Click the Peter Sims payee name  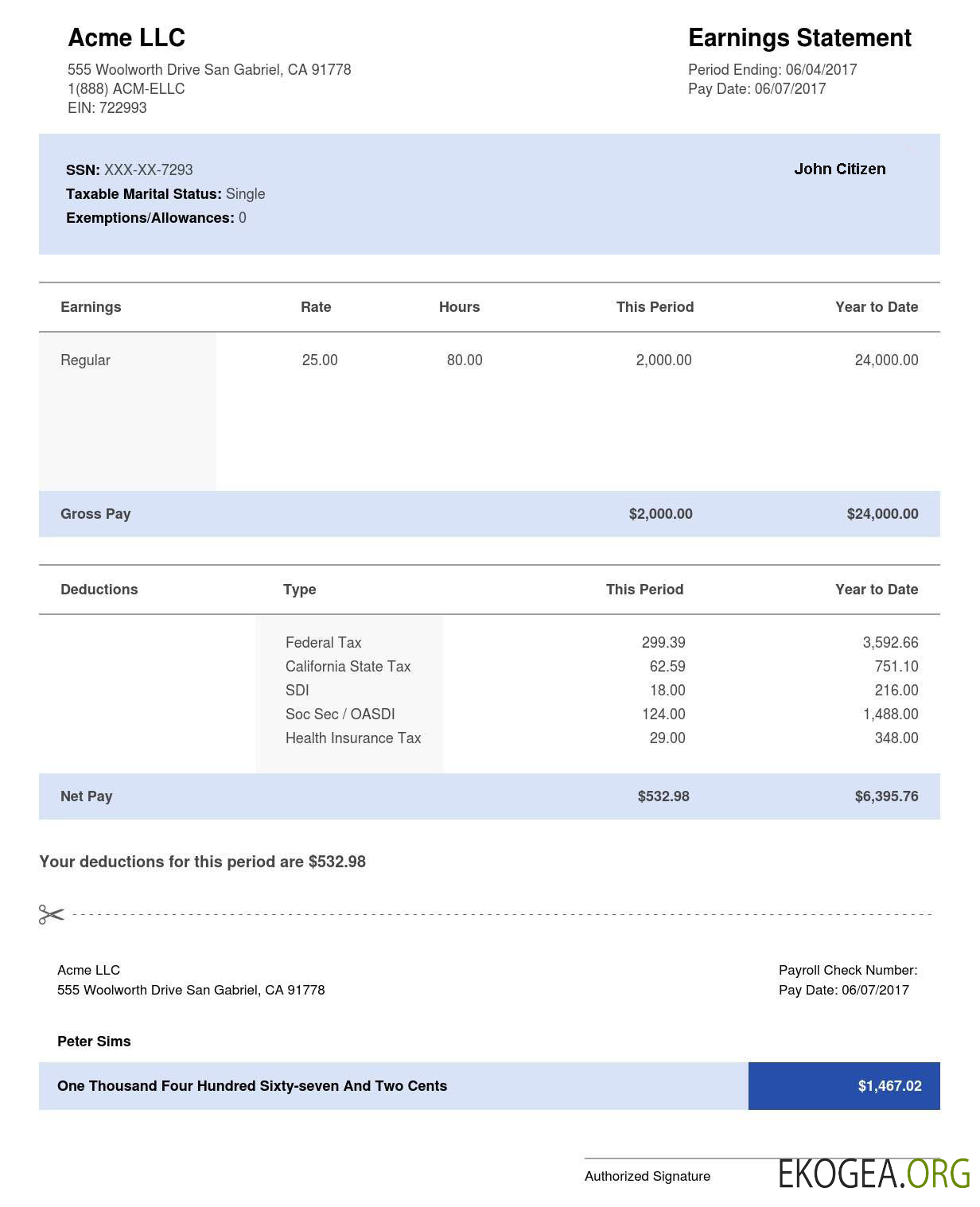click(x=94, y=1042)
